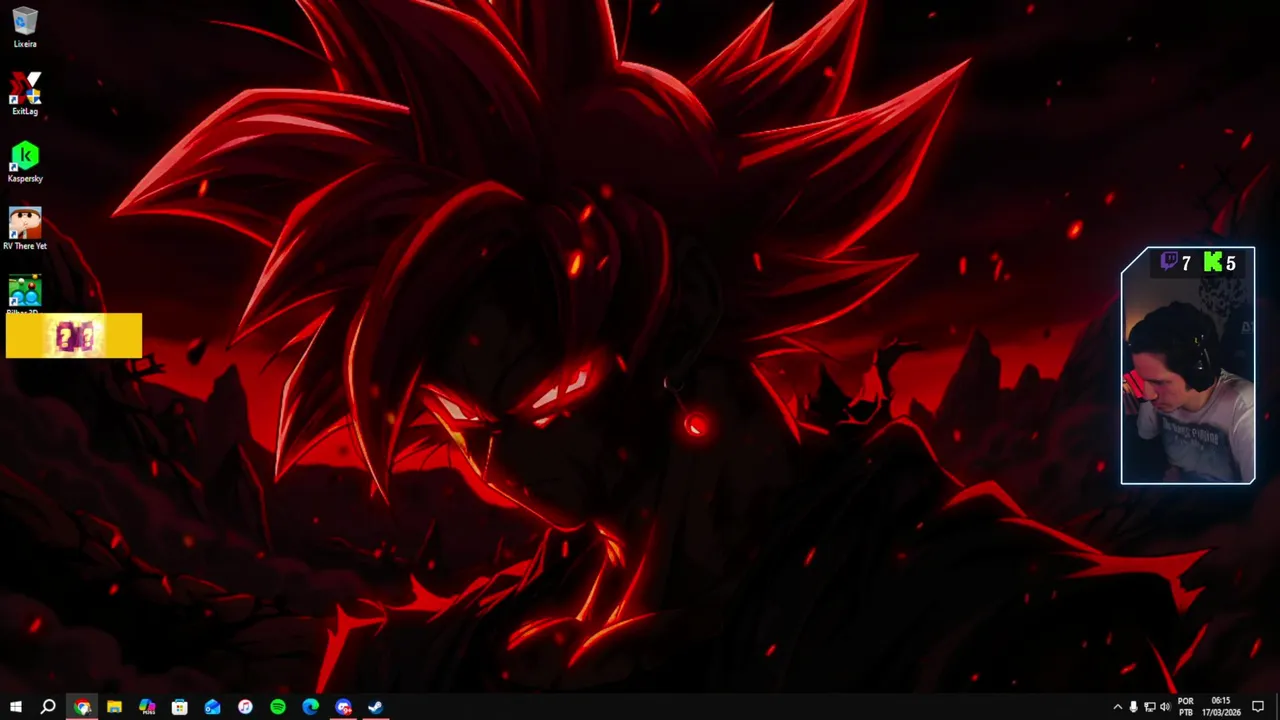The width and height of the screenshot is (1280, 720).
Task: Select the ExitLag desktop shortcut
Action: click(x=25, y=94)
